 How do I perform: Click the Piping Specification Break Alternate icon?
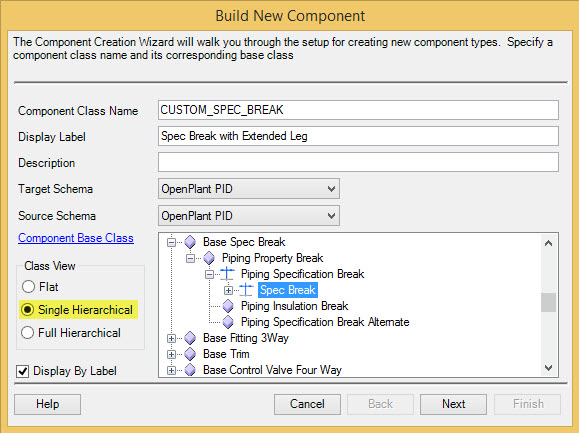(x=228, y=322)
